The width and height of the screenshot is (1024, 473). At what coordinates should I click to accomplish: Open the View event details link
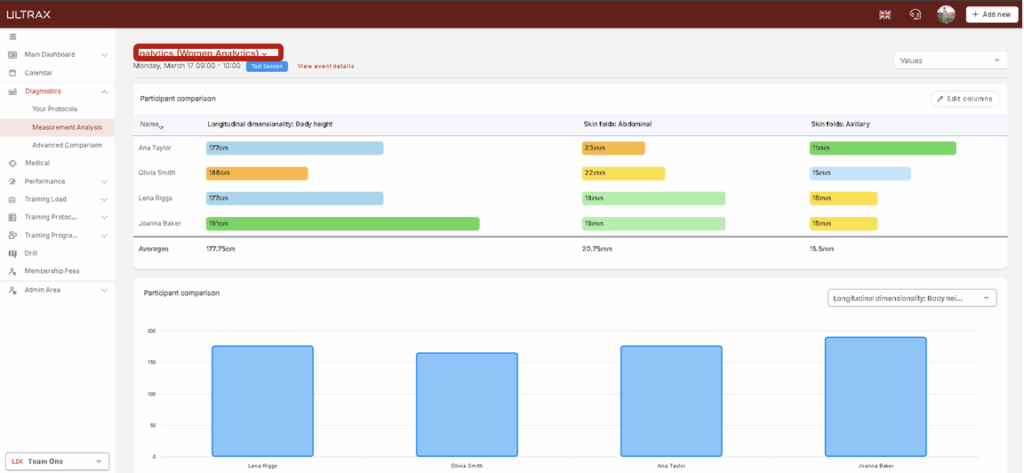pos(326,66)
